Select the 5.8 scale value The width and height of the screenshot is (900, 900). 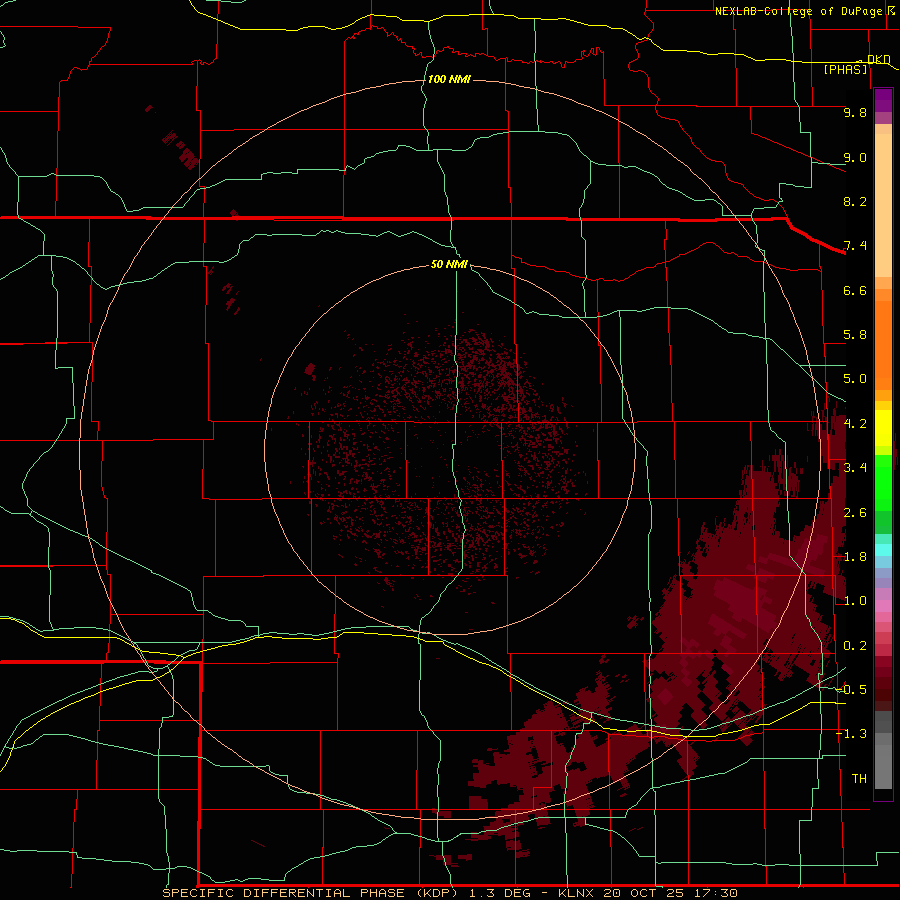tap(855, 335)
